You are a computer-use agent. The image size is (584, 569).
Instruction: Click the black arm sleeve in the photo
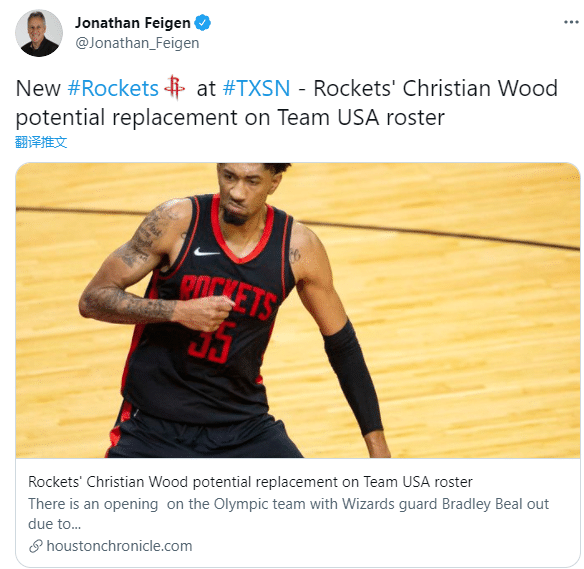(x=352, y=378)
